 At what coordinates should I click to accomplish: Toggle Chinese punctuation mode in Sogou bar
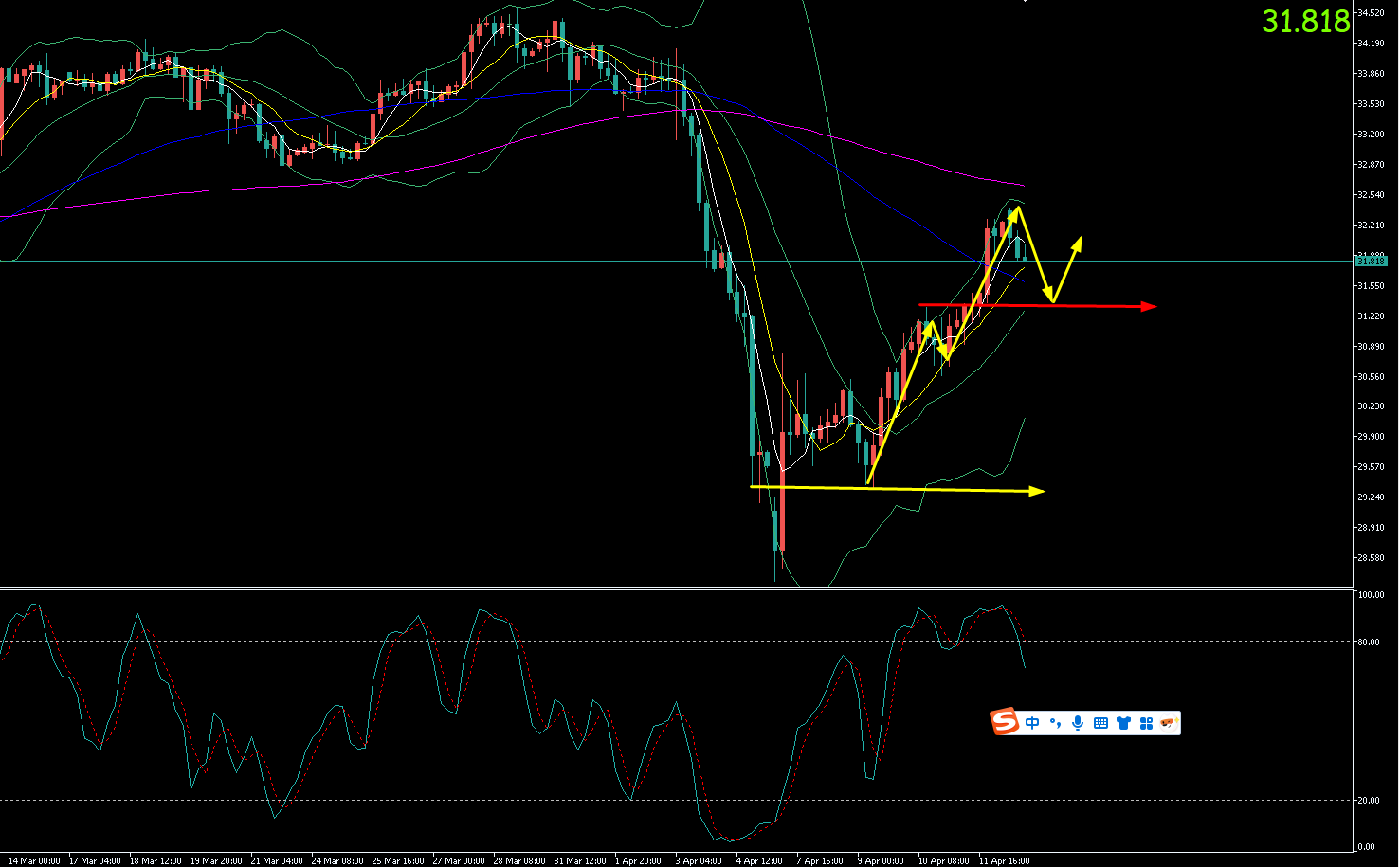coord(1055,724)
